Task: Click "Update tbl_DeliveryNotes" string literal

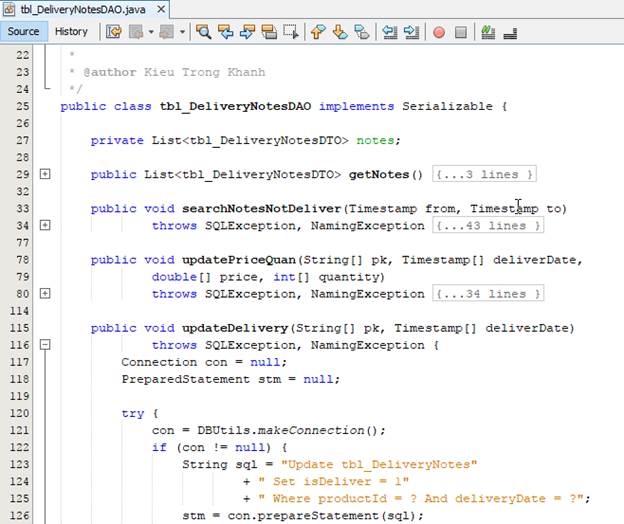Action: [x=379, y=465]
